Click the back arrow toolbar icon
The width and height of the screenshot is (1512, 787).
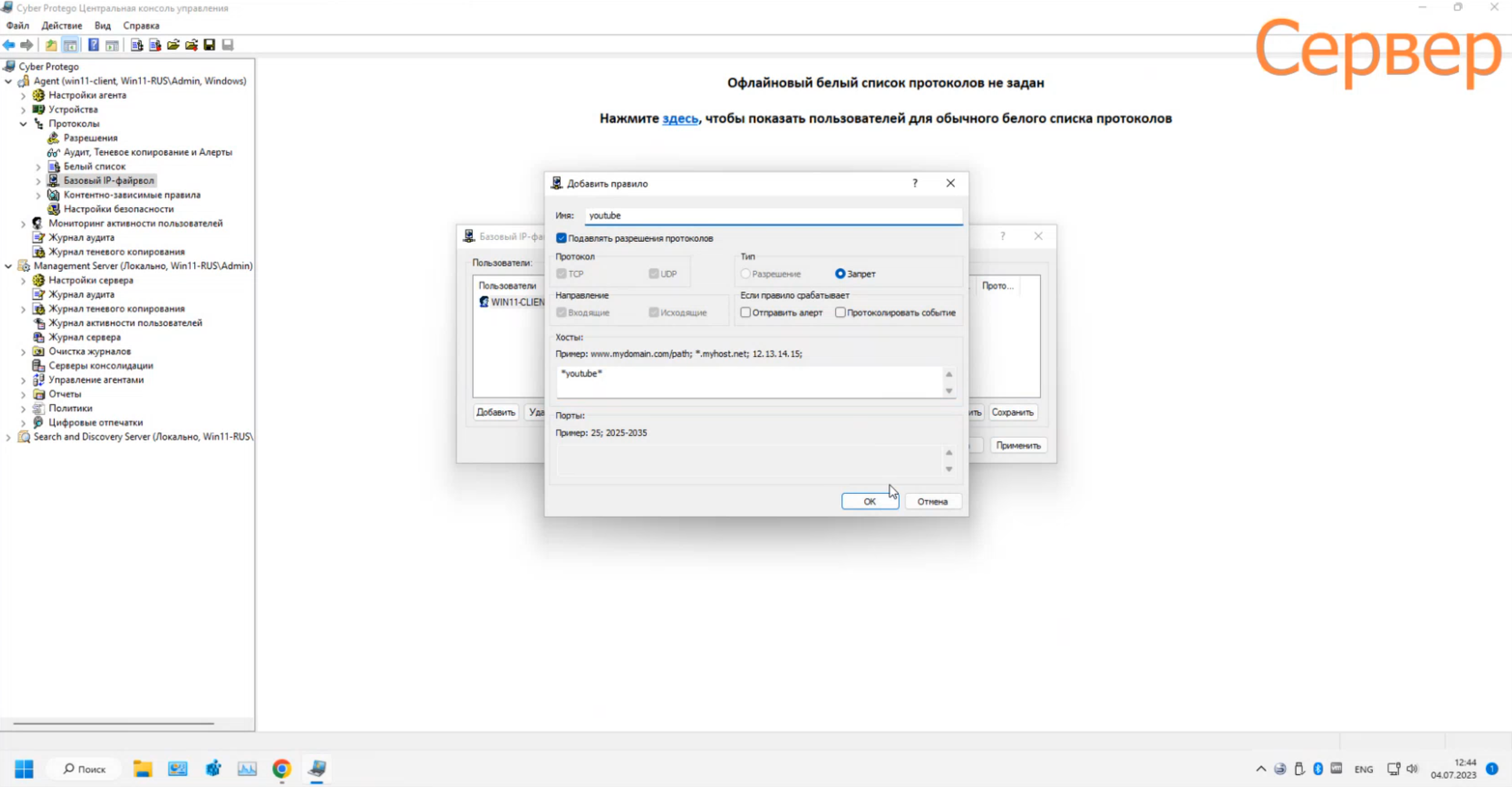(x=9, y=45)
